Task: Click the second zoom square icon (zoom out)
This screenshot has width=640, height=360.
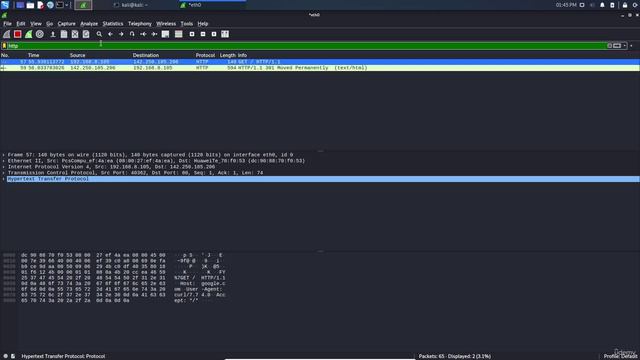Action: pyautogui.click(x=203, y=34)
